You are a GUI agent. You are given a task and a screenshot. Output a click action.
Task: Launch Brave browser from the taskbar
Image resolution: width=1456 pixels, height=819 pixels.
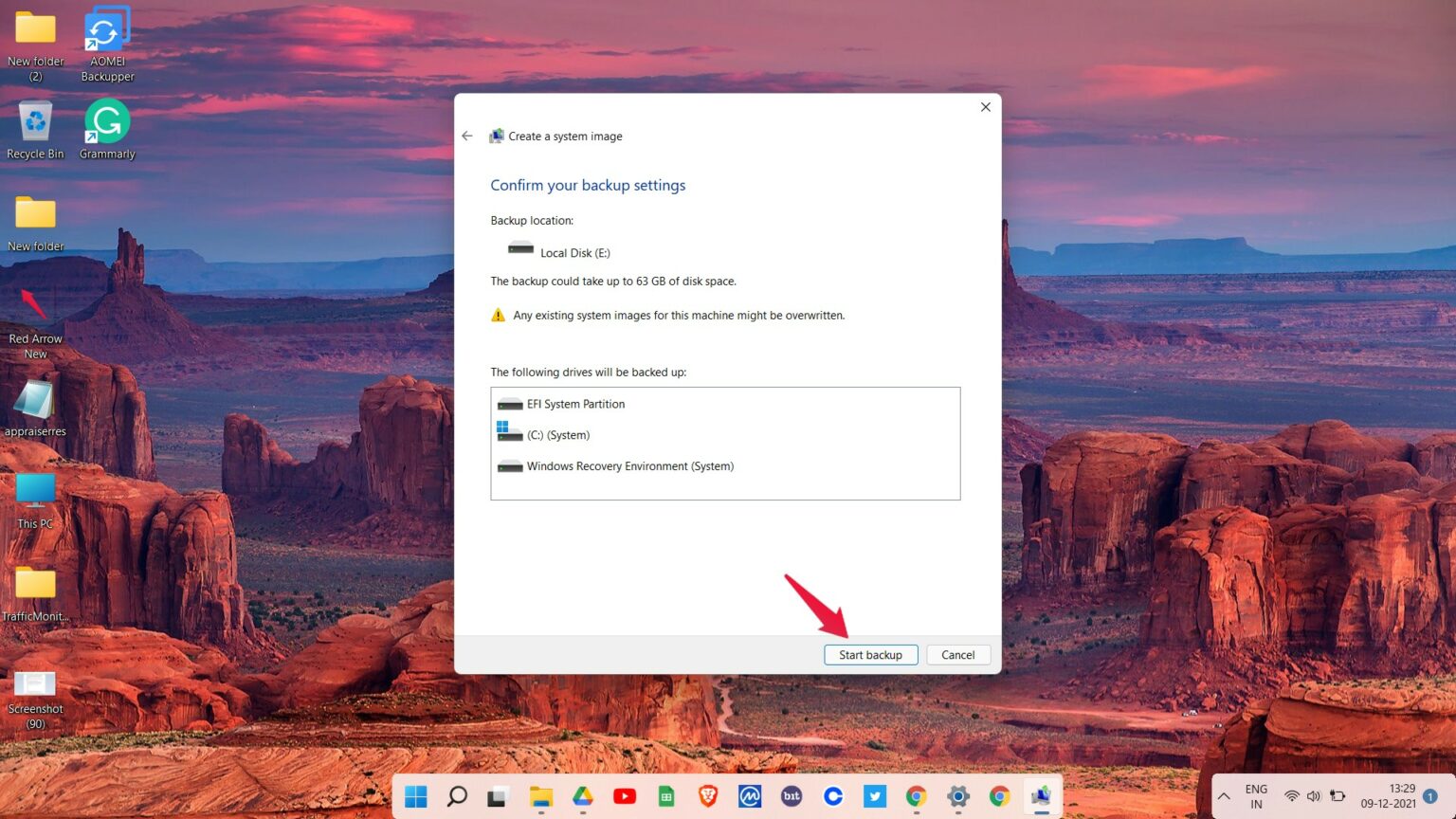708,796
